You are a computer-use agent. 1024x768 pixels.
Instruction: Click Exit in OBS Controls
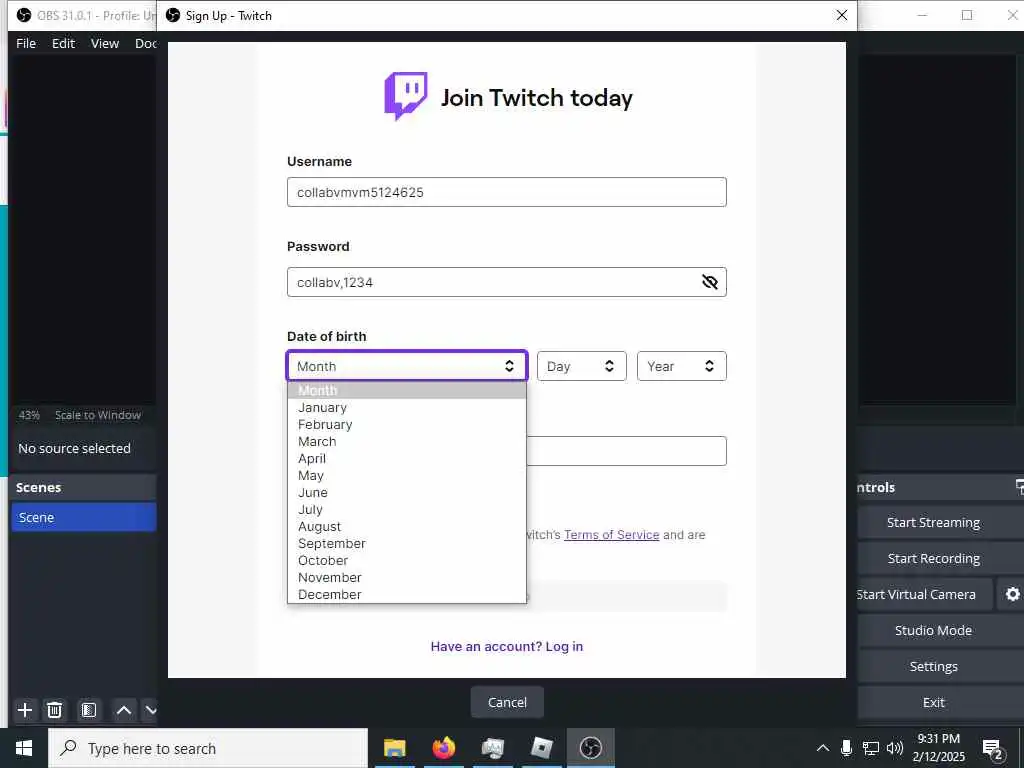click(933, 702)
